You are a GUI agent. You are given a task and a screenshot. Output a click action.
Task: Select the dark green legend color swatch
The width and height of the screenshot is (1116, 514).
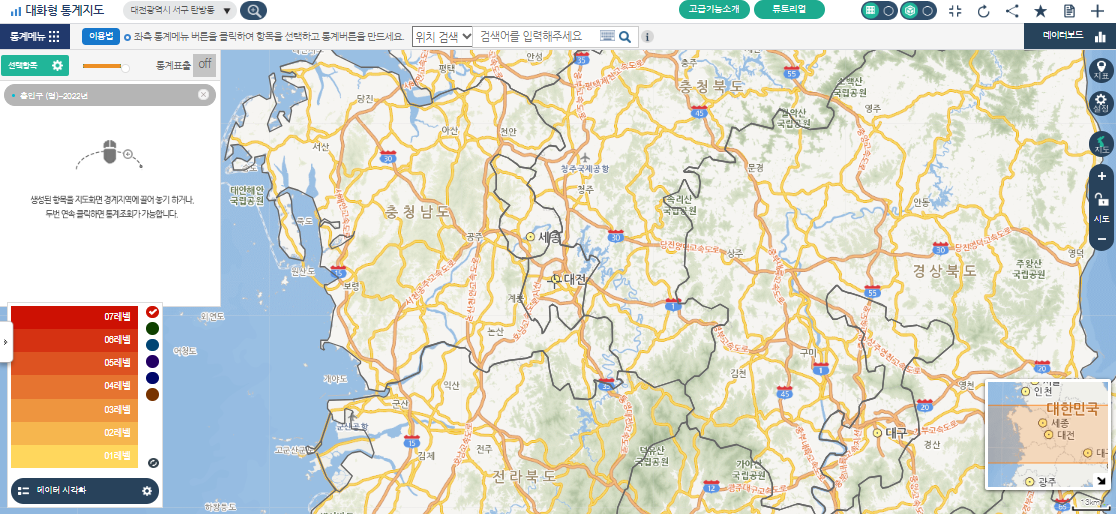click(x=152, y=328)
